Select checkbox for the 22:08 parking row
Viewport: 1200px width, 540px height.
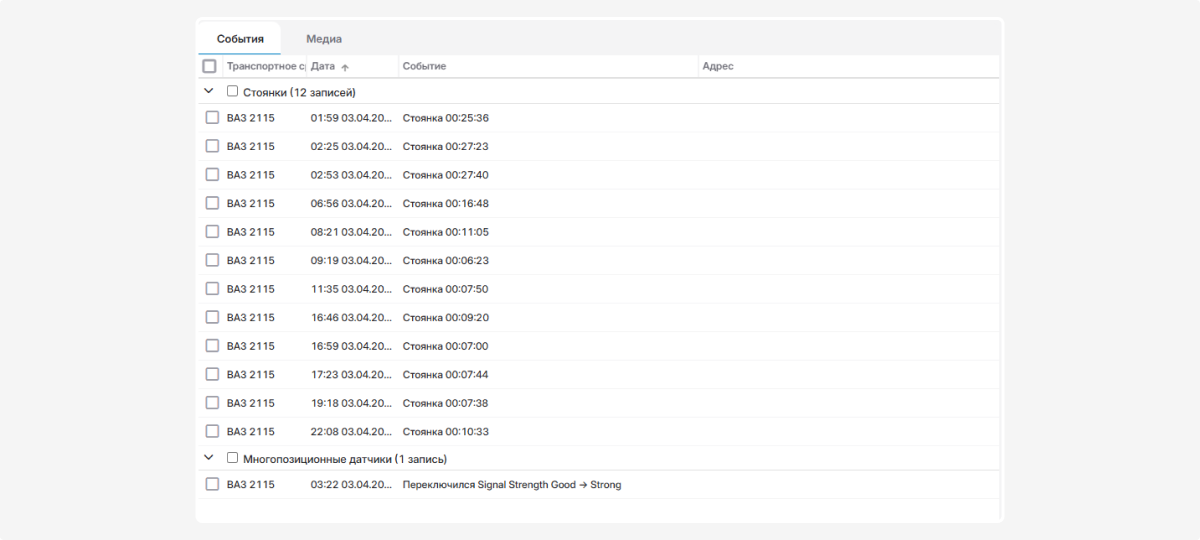(x=212, y=431)
